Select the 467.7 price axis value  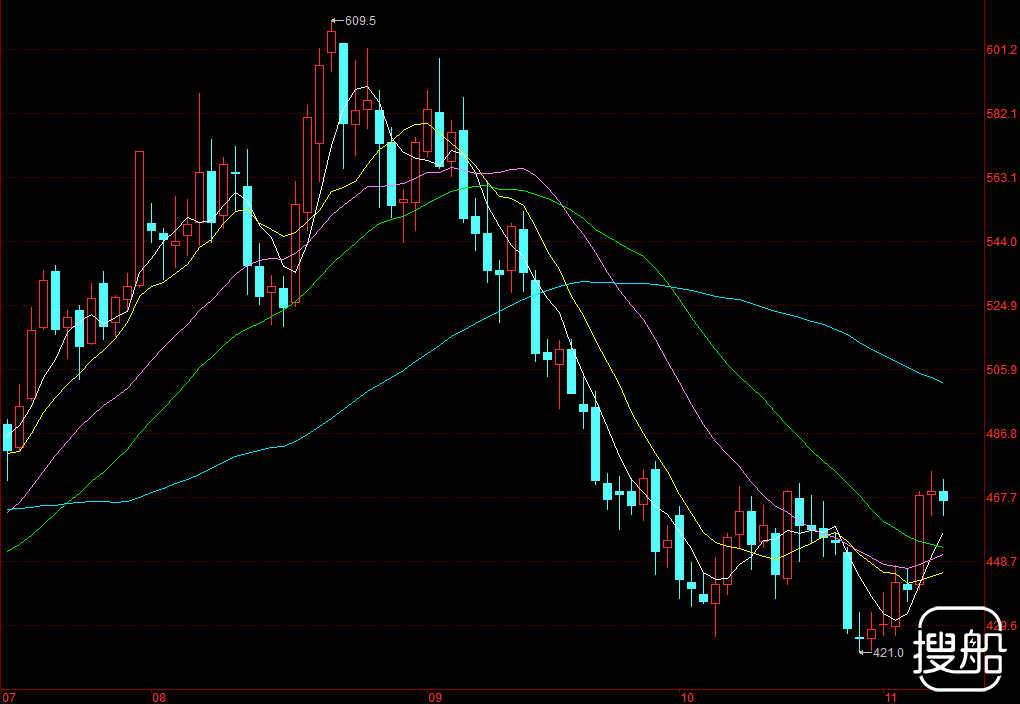[x=1001, y=498]
